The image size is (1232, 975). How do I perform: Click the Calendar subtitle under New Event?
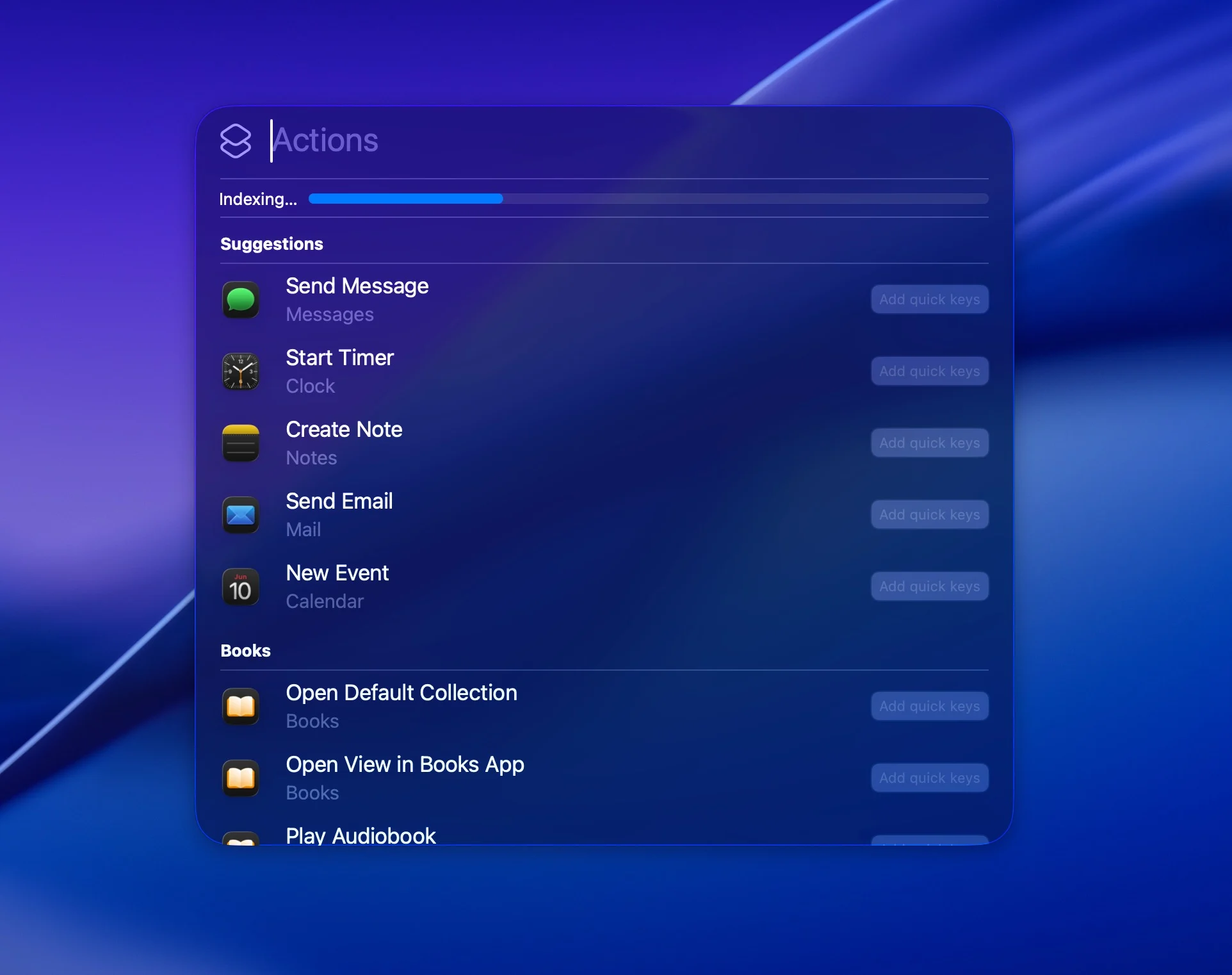[x=325, y=602]
